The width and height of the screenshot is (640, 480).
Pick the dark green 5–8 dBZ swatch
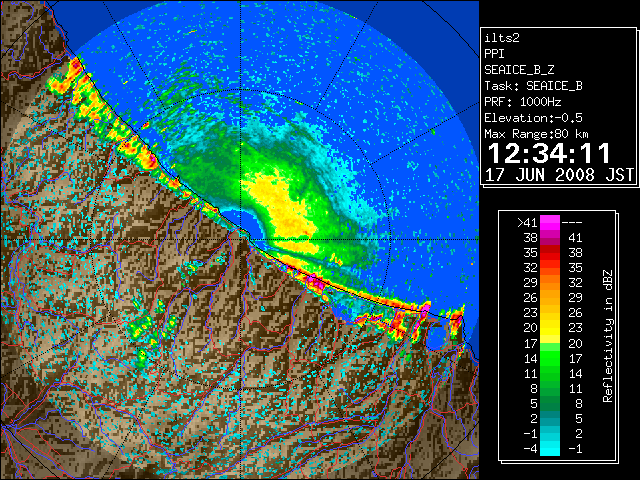550,403
